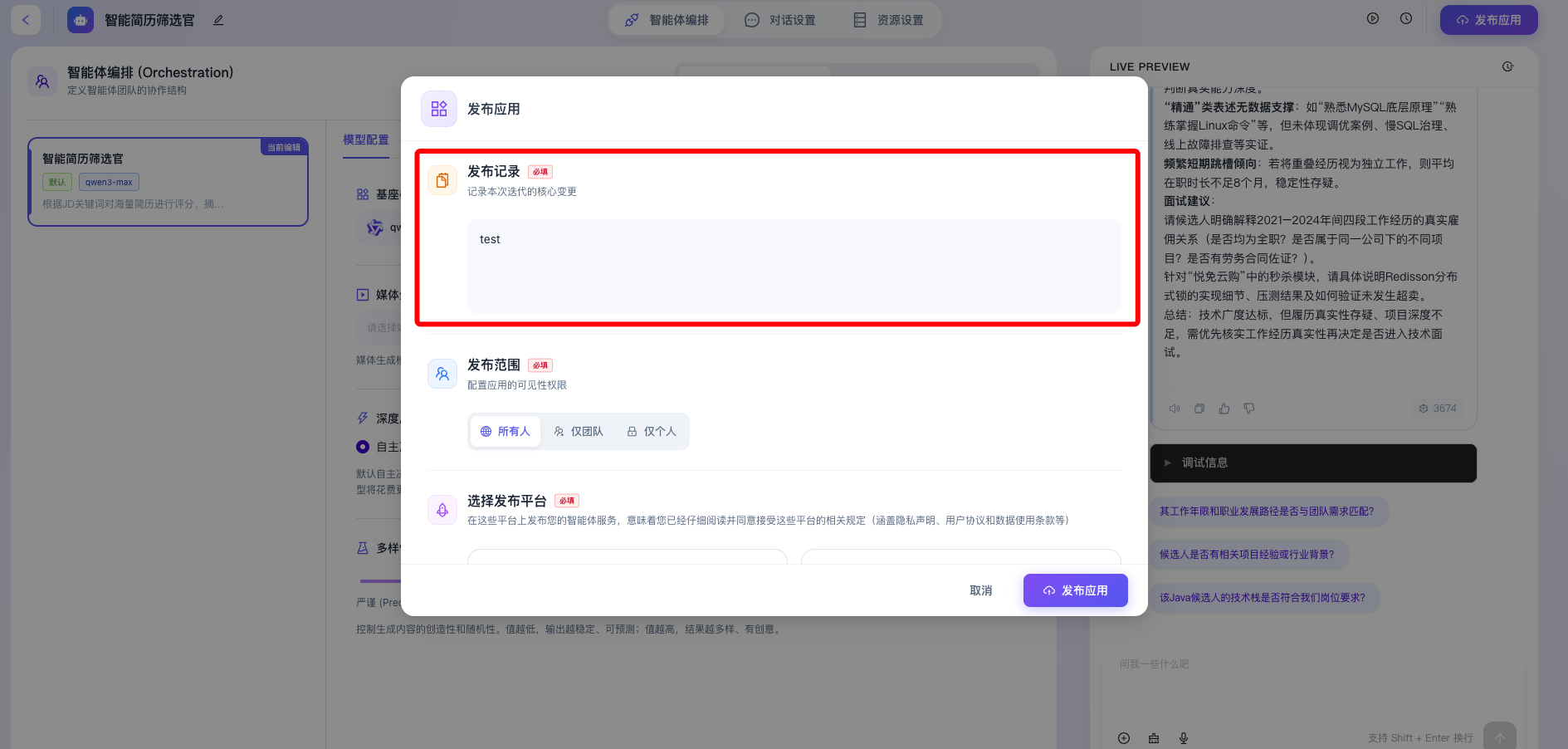The width and height of the screenshot is (1568, 749).
Task: Click the play/run icon in top bar
Action: tap(1373, 18)
